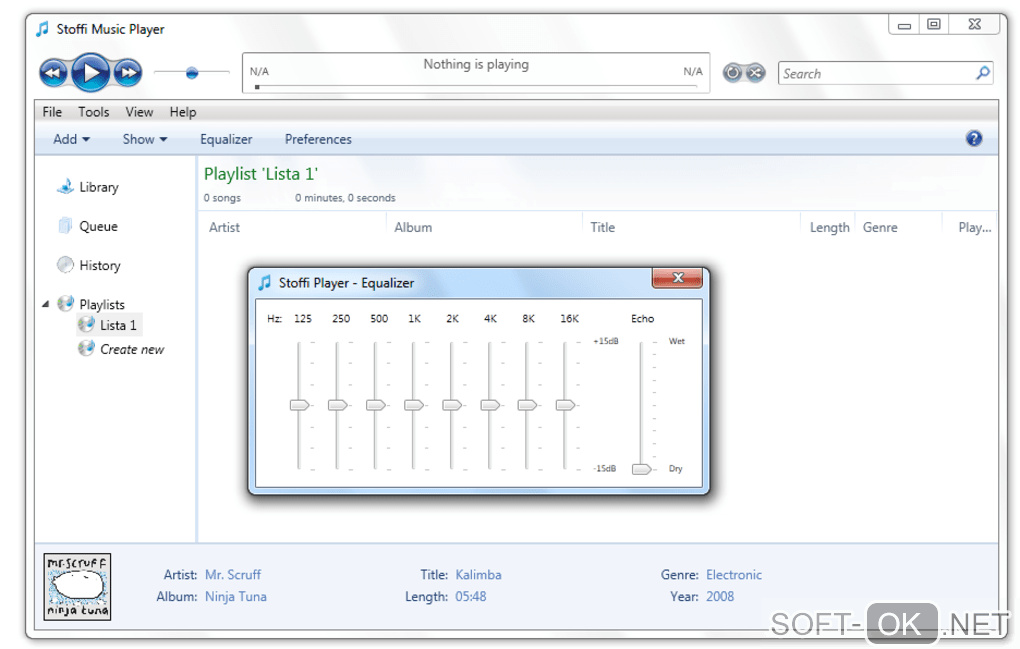The image size is (1020, 649).
Task: Click the next track button
Action: 128,73
